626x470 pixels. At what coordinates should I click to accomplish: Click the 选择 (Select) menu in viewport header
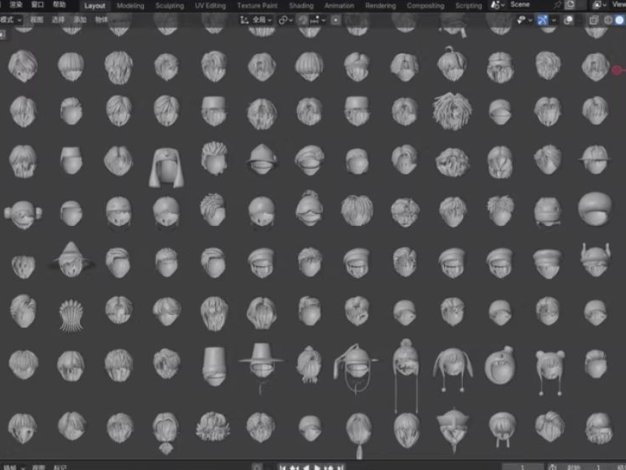coord(58,19)
